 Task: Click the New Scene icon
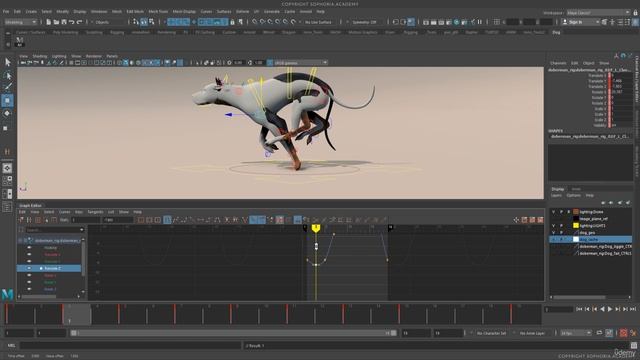click(x=49, y=22)
